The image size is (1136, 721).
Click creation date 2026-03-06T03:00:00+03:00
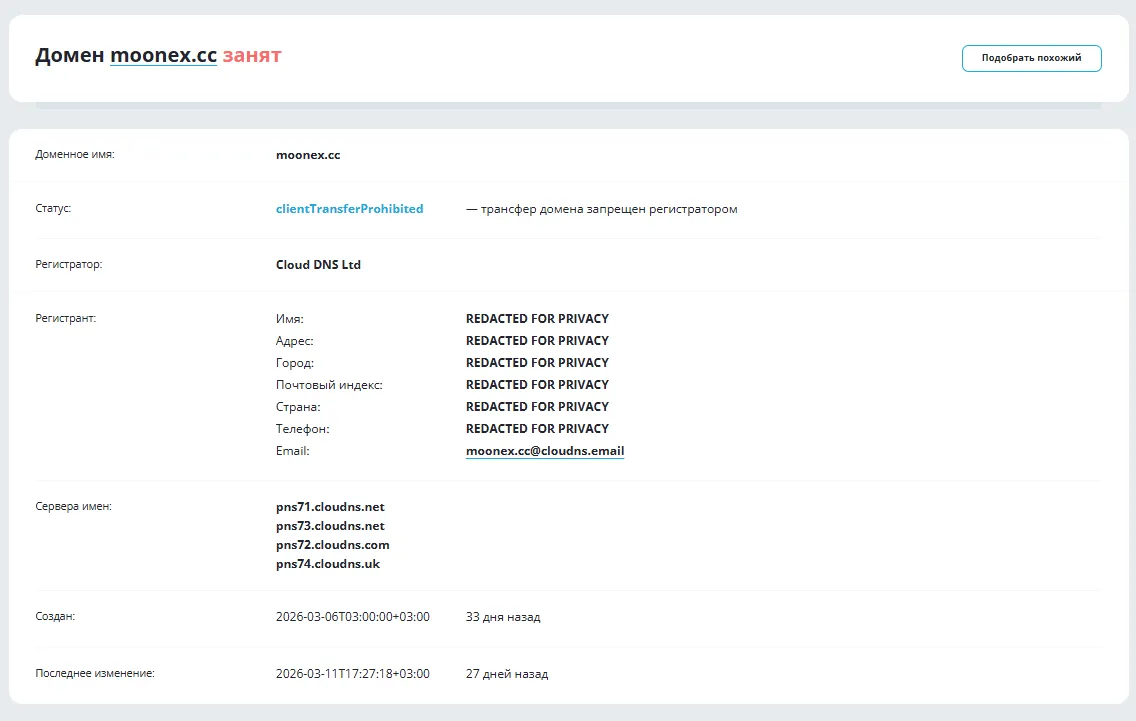tap(353, 617)
